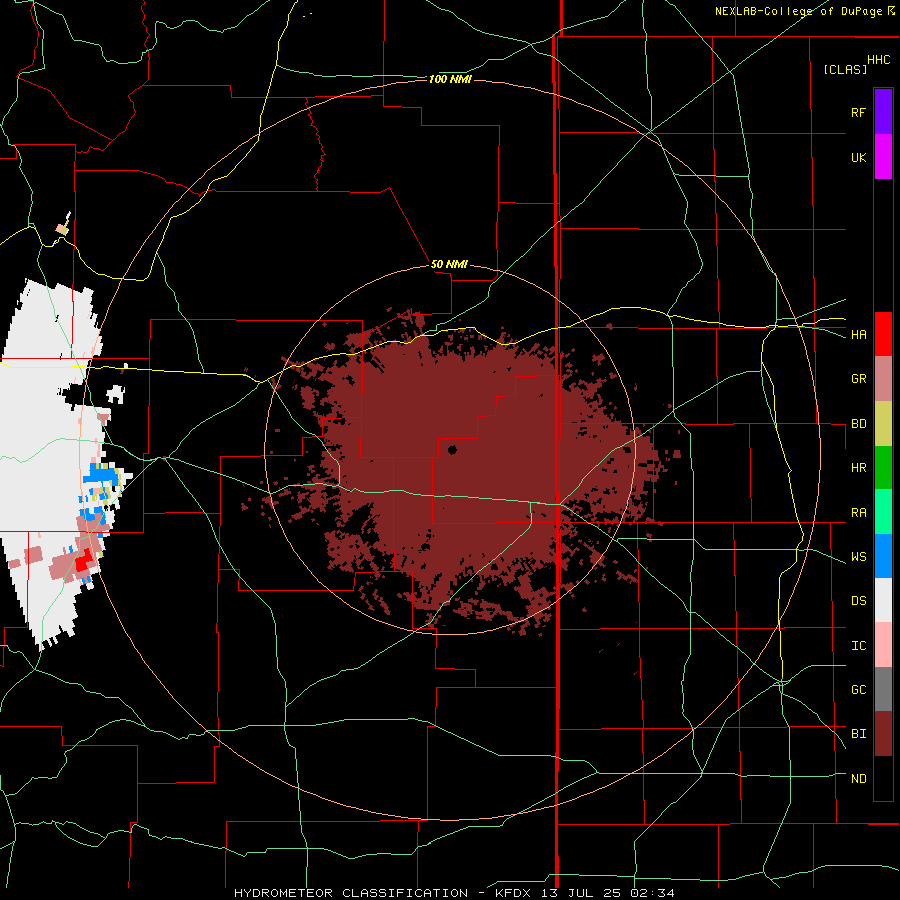
Task: Click the UK legend label
Action: [858, 158]
